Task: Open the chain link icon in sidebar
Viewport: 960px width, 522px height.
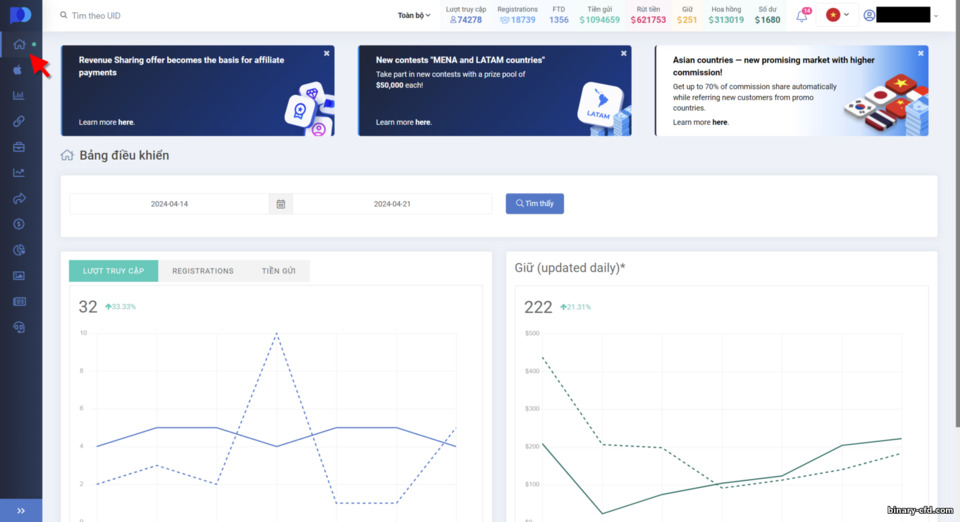Action: coord(19,121)
